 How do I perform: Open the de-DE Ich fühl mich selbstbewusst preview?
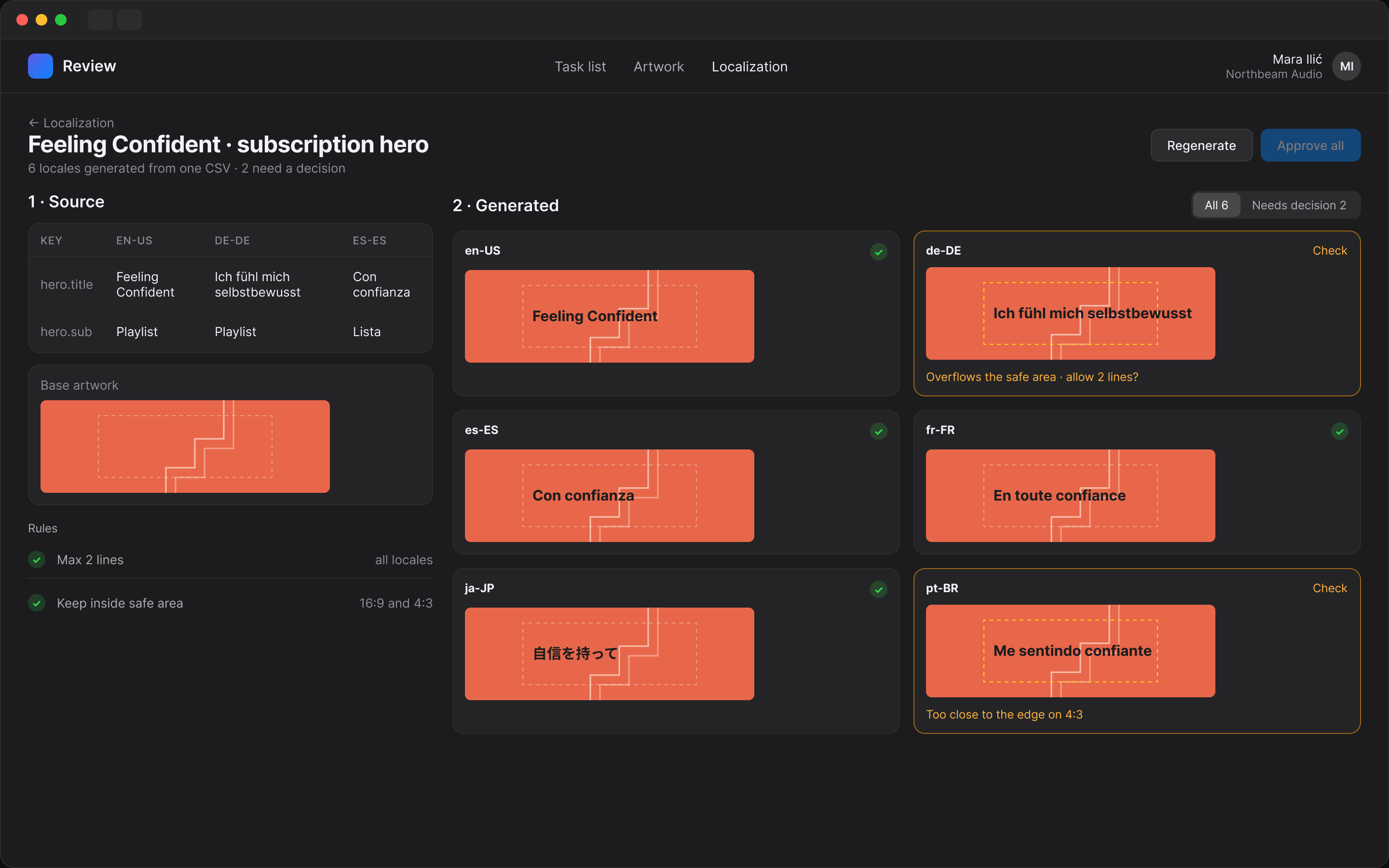[1070, 313]
